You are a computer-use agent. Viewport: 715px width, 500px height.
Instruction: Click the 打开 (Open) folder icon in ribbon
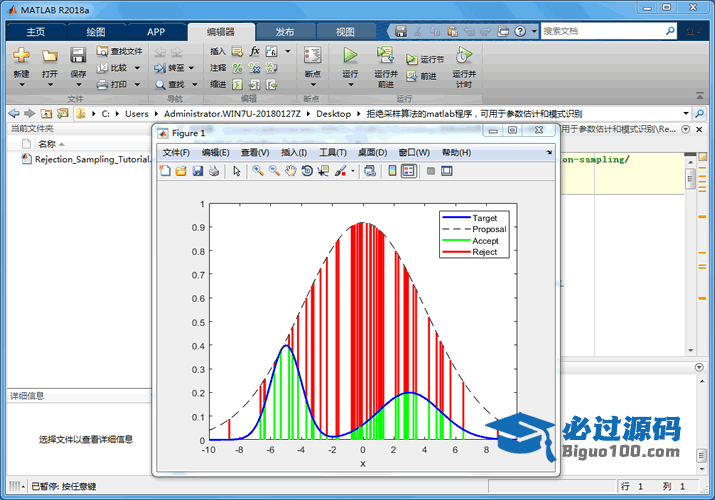click(x=50, y=56)
